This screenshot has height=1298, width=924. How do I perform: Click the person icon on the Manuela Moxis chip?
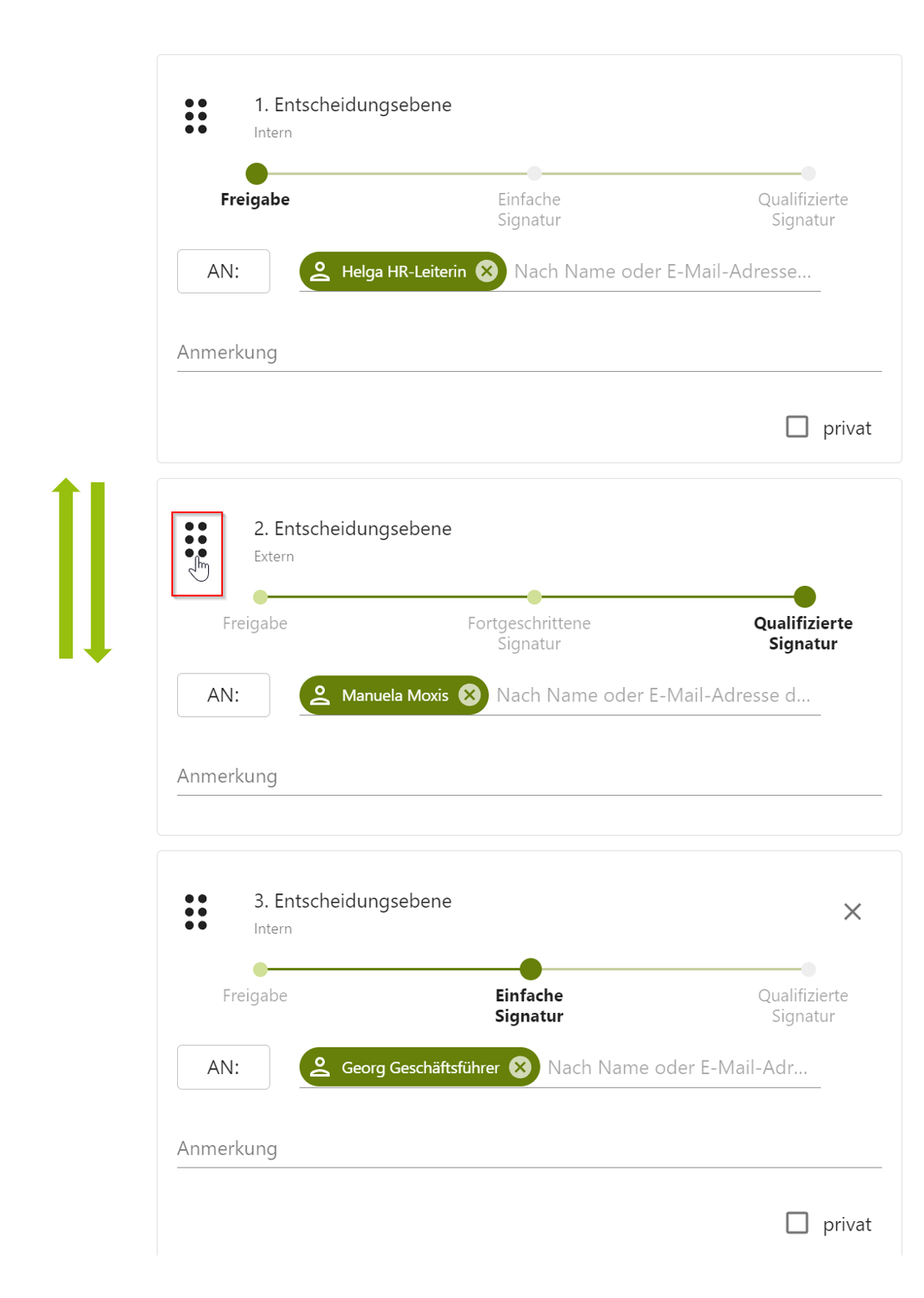(321, 695)
